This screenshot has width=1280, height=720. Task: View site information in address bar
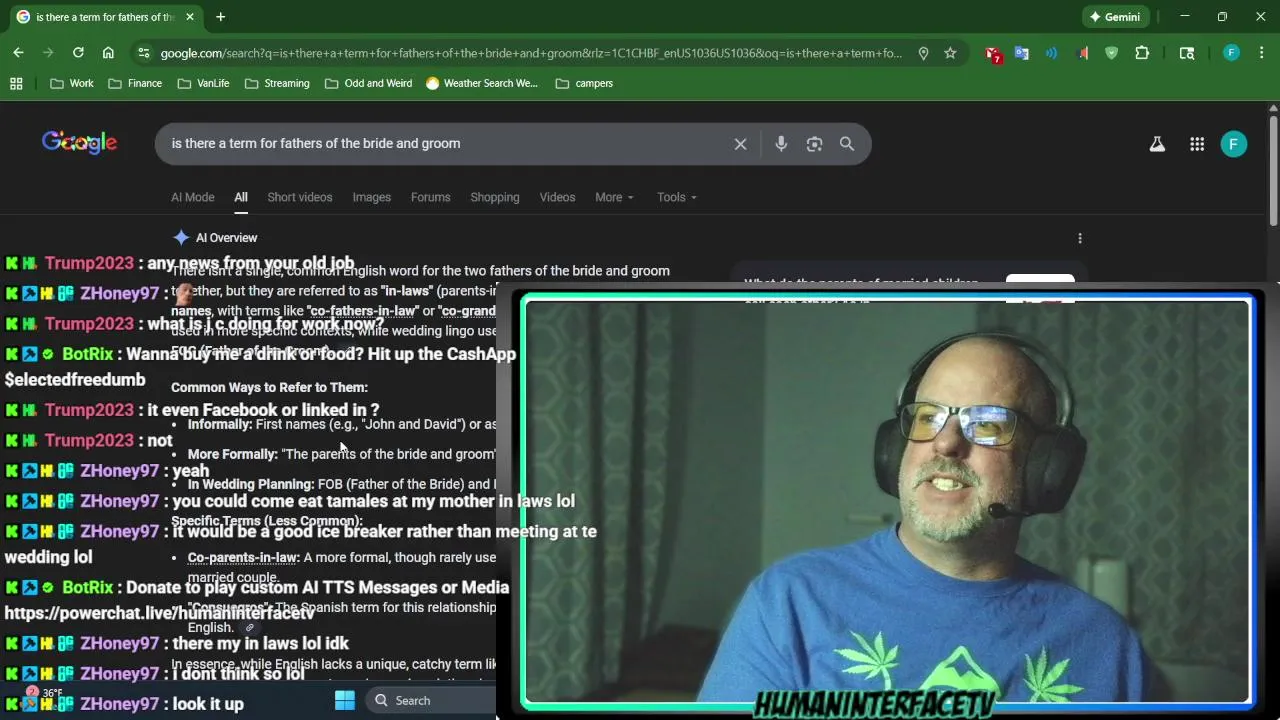(144, 53)
